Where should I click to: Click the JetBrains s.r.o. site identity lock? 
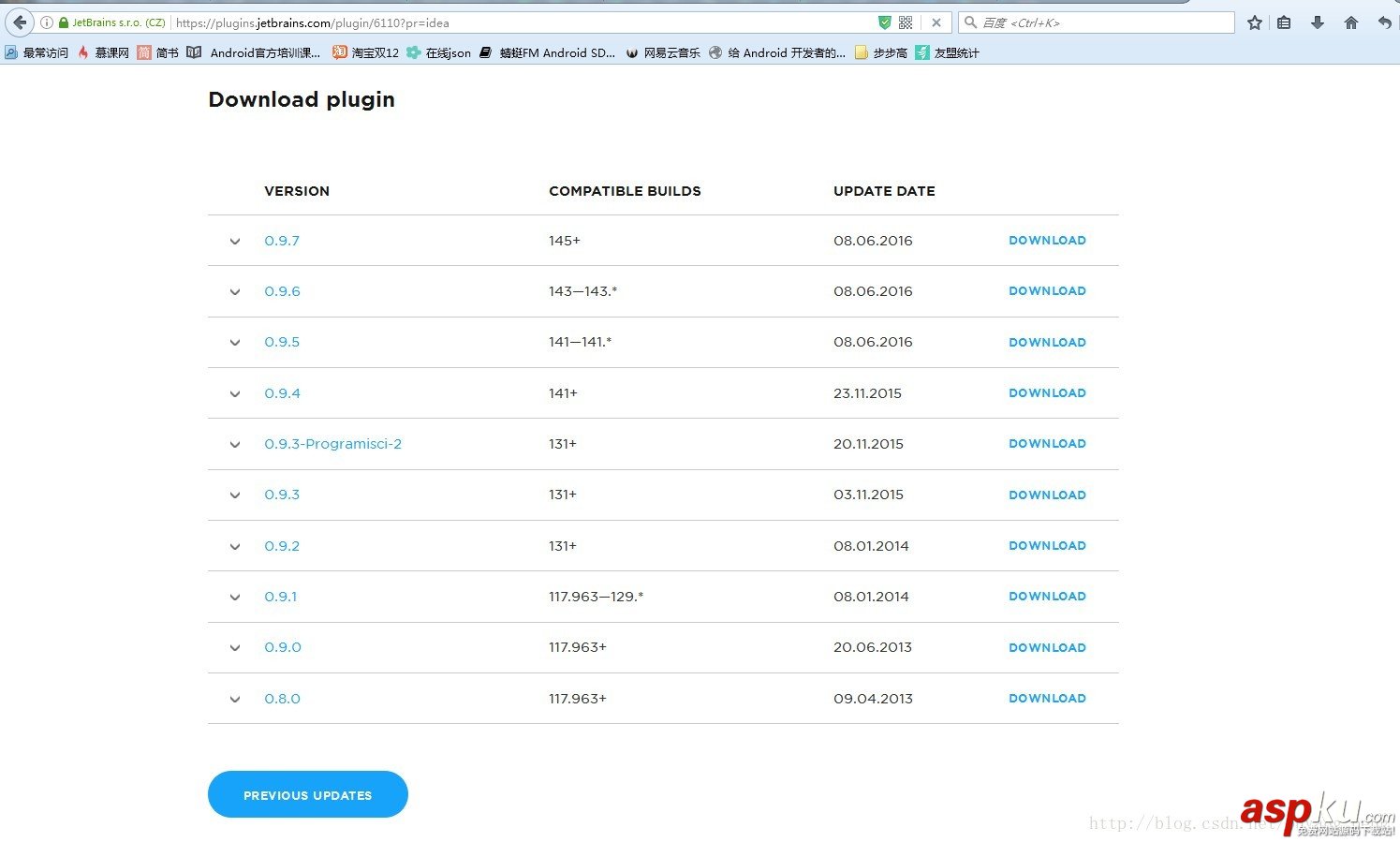tap(111, 22)
